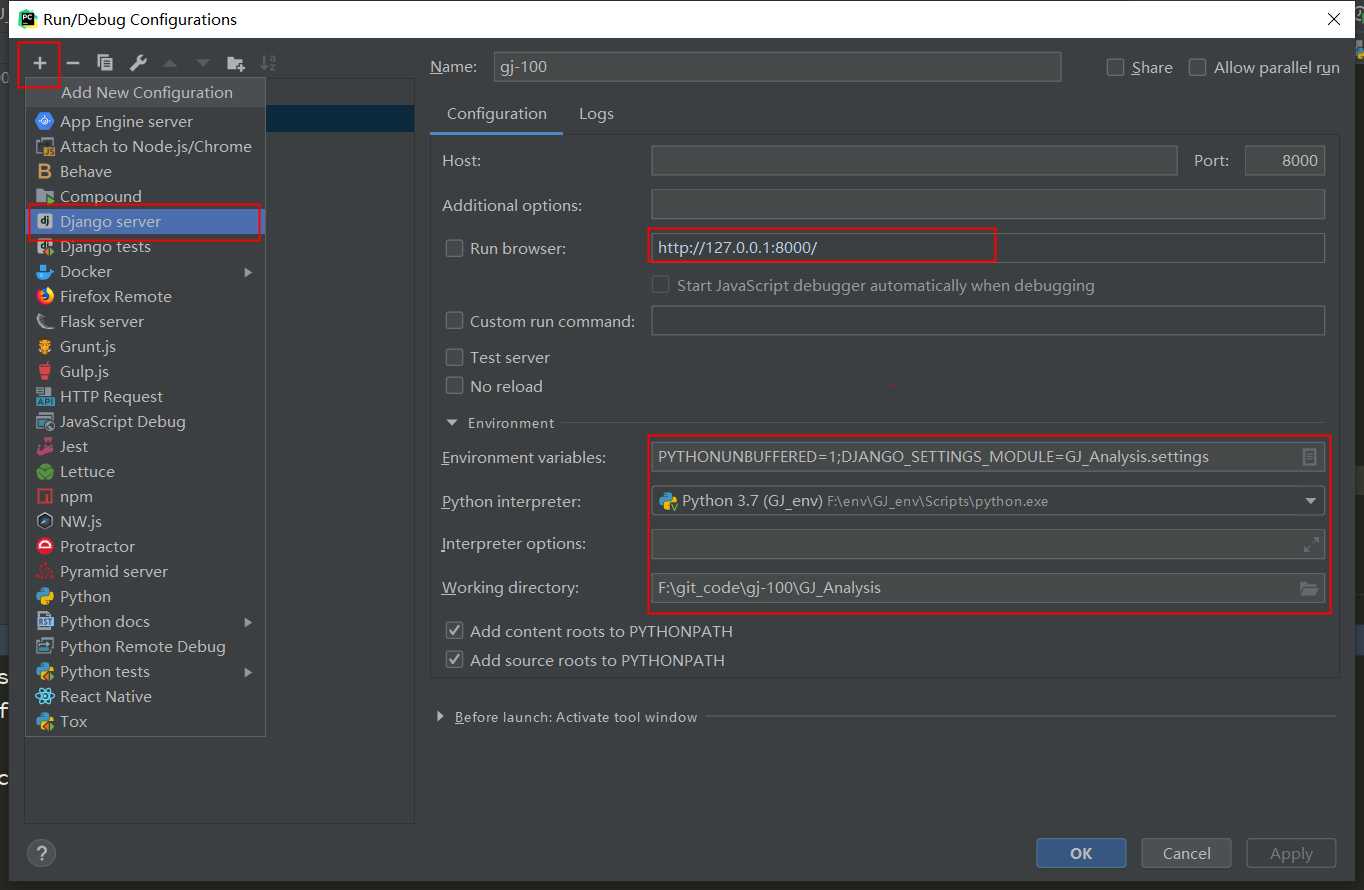1364x890 pixels.
Task: Choose Protractor configuration type
Action: point(145,546)
